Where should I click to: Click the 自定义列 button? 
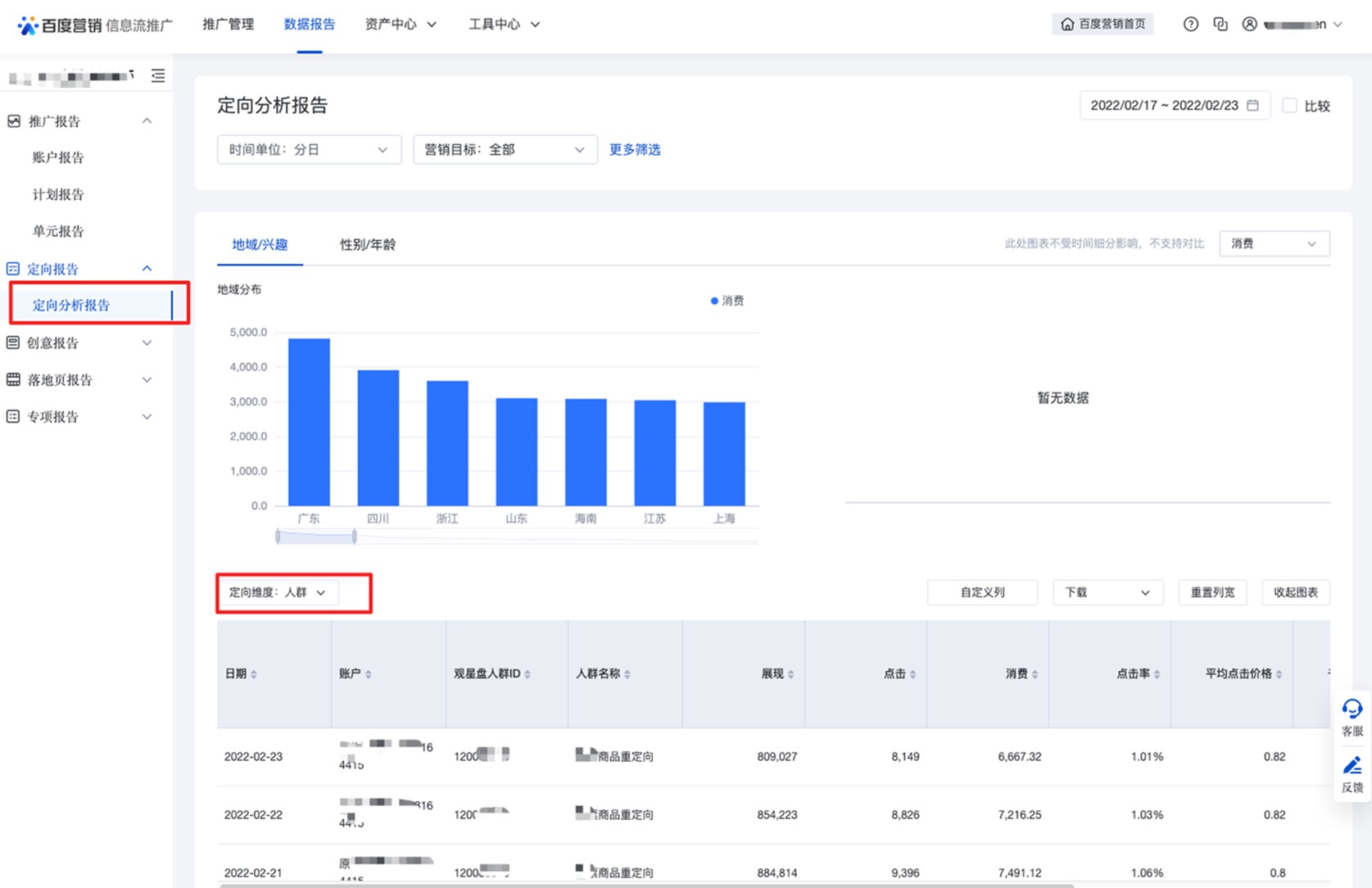click(x=982, y=592)
